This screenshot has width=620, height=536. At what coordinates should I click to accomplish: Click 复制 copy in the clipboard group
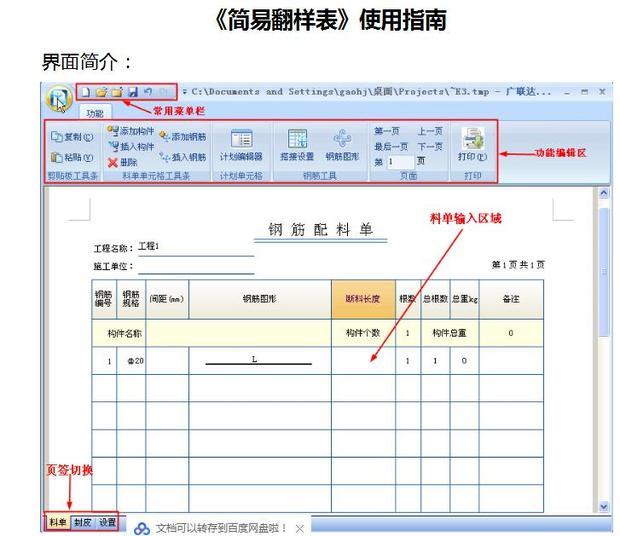pyautogui.click(x=72, y=137)
